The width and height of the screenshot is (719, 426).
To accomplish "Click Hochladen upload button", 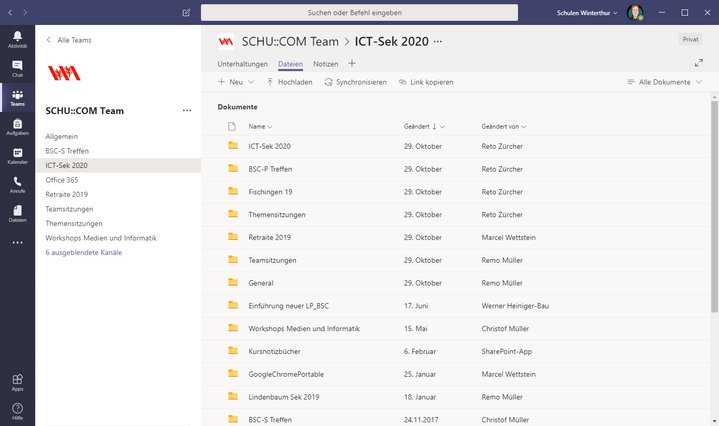I will pyautogui.click(x=289, y=82).
